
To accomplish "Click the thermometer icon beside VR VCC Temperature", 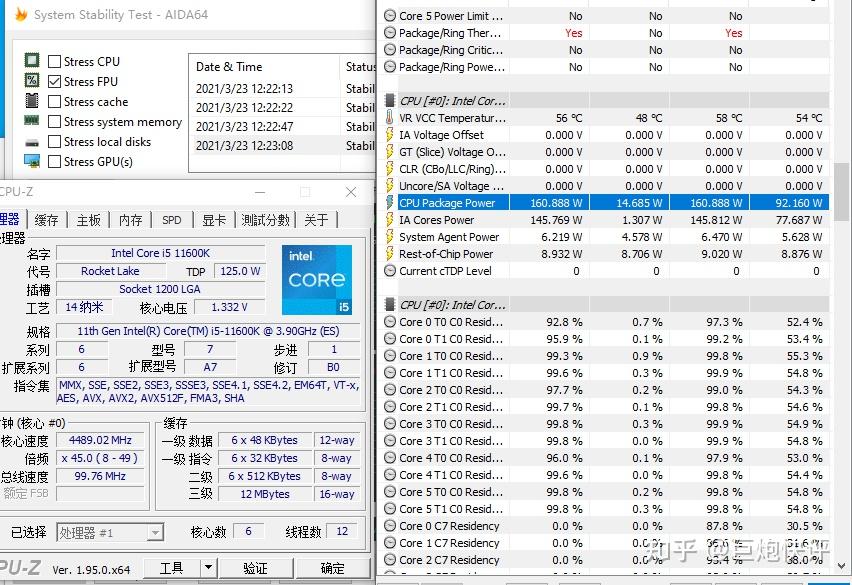I will (390, 117).
